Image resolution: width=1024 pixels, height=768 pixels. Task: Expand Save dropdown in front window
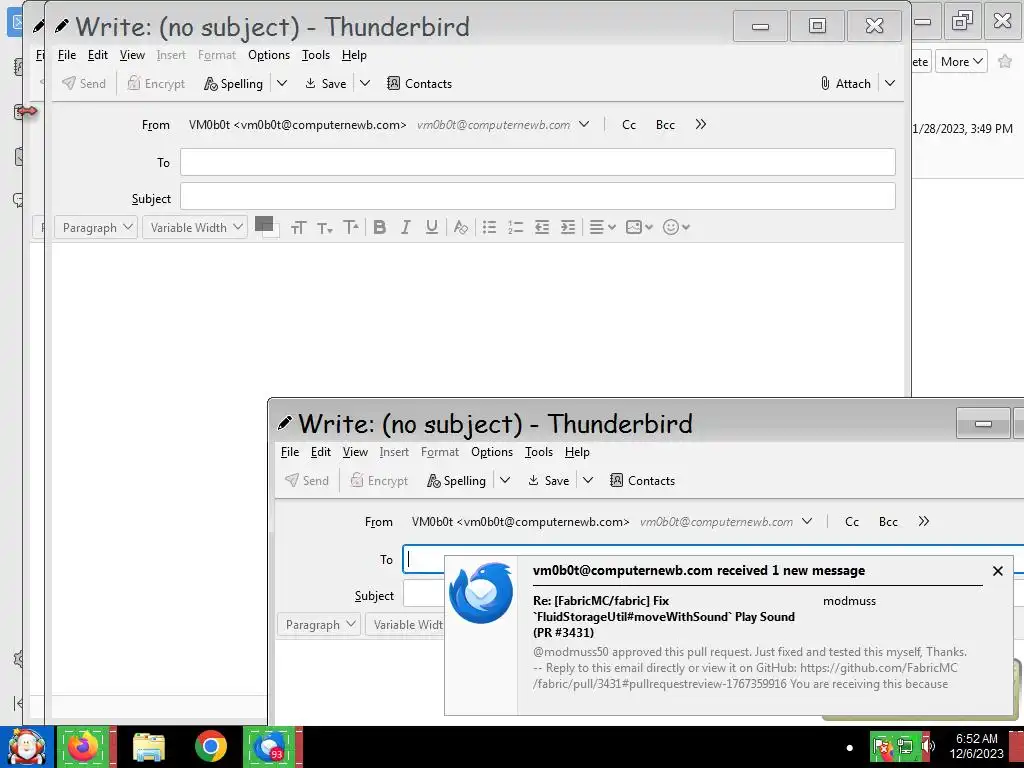coord(588,481)
